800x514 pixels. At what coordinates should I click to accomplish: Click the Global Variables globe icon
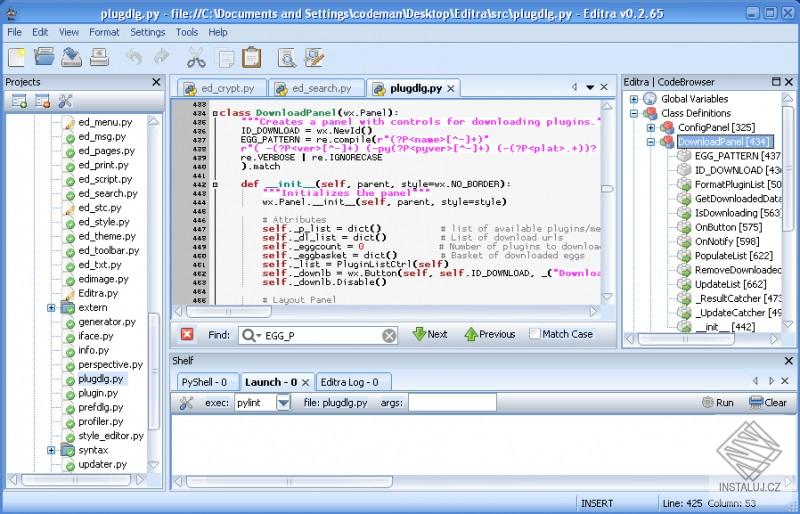click(x=650, y=99)
